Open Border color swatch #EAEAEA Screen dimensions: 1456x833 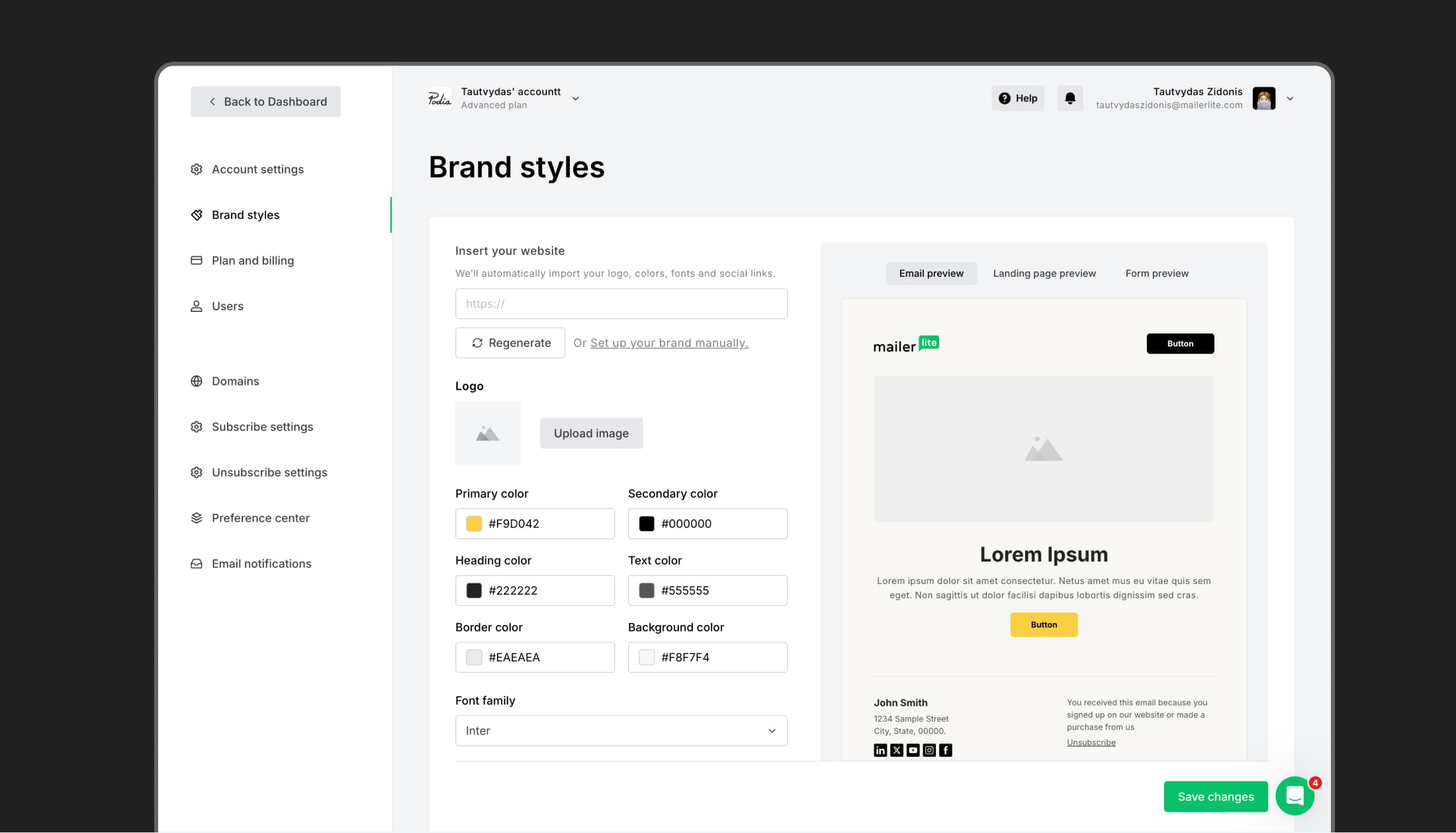(x=474, y=658)
